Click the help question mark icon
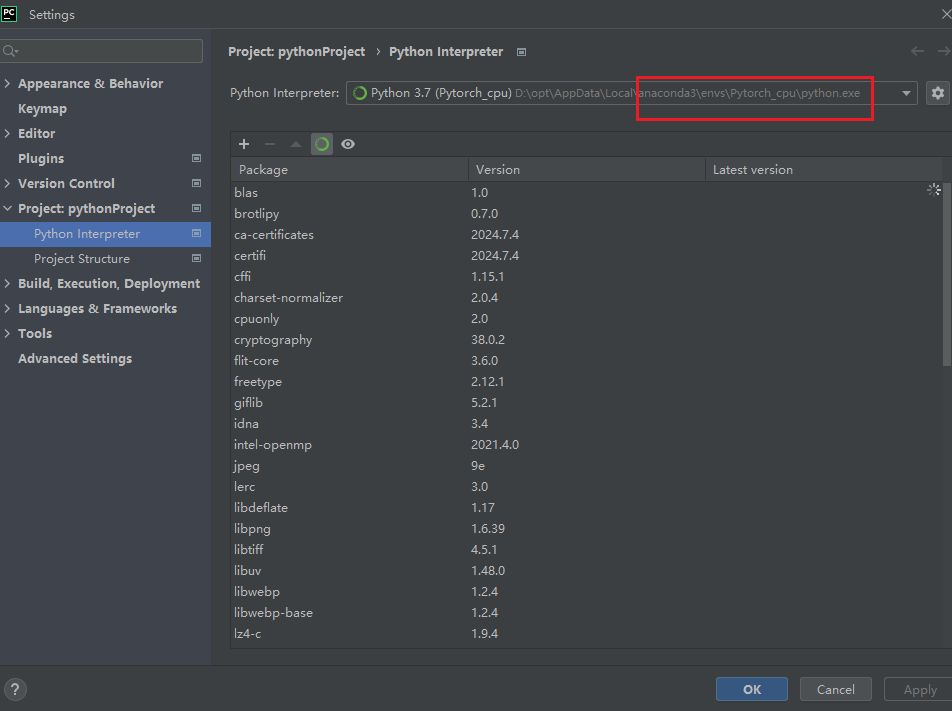This screenshot has height=711, width=952. pos(15,689)
